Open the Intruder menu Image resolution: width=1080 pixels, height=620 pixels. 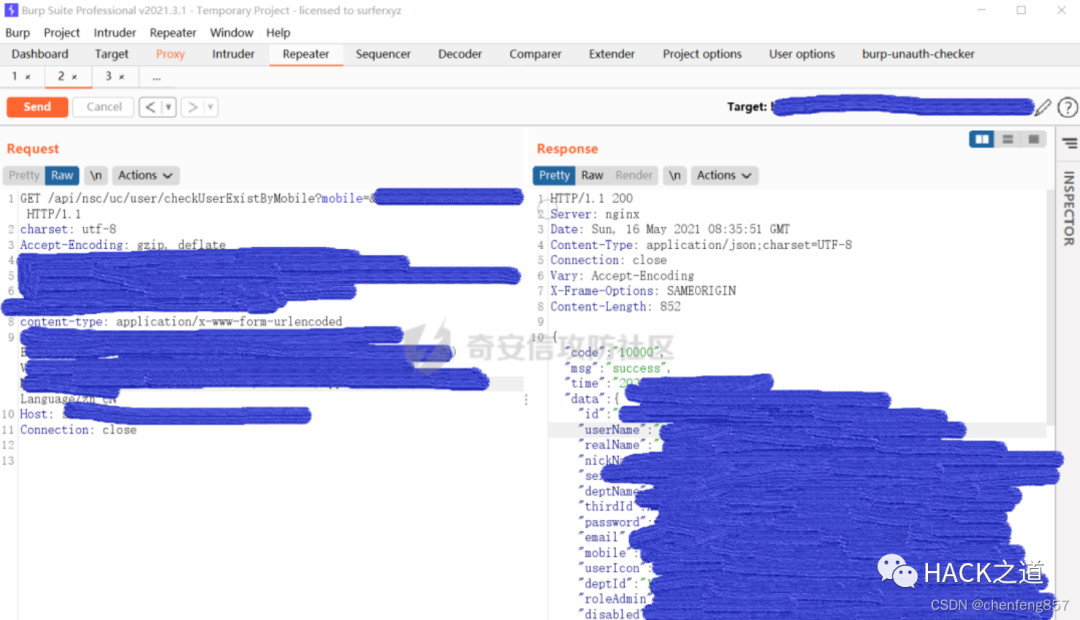[114, 32]
